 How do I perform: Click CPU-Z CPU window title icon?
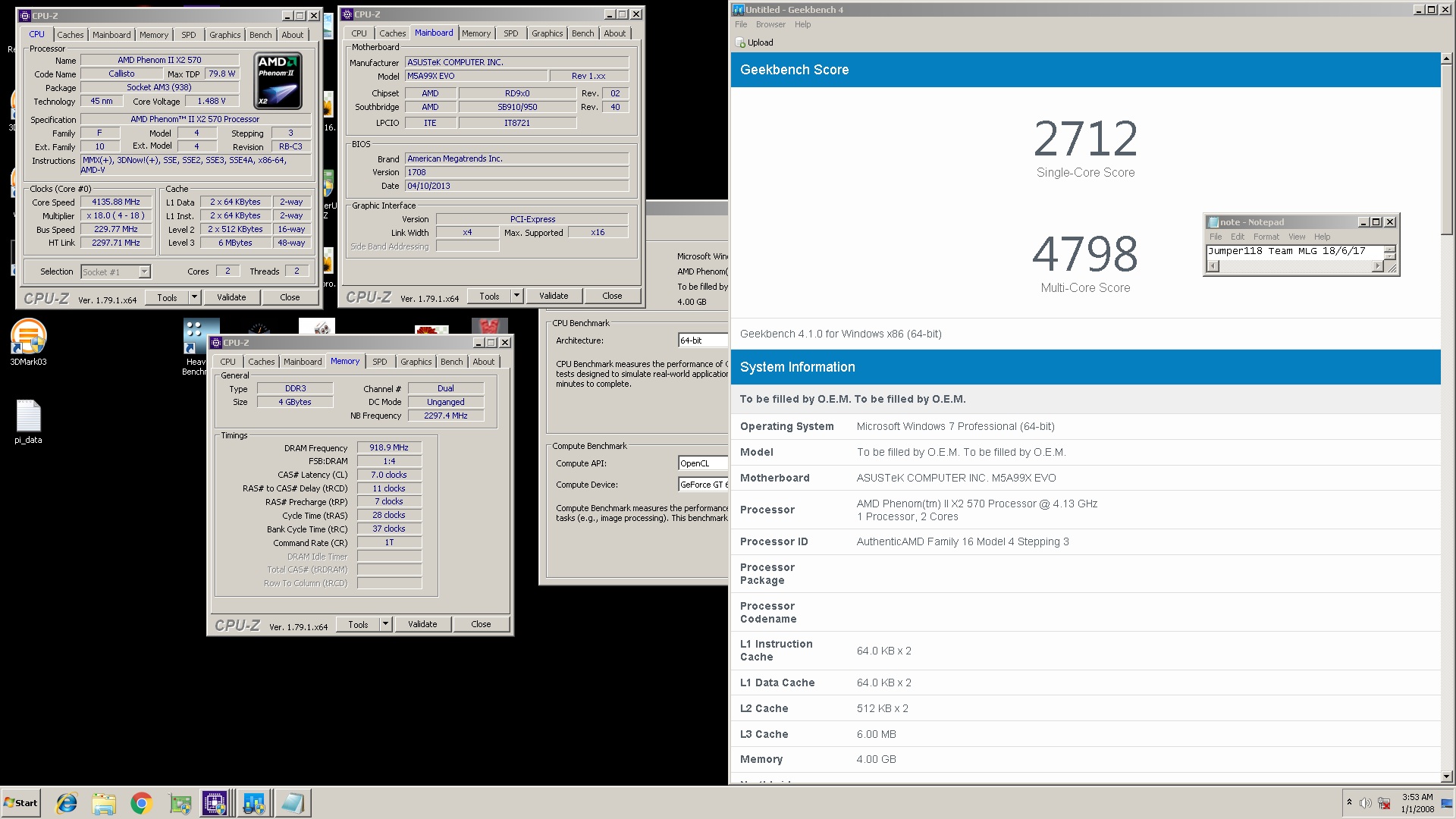[25, 15]
